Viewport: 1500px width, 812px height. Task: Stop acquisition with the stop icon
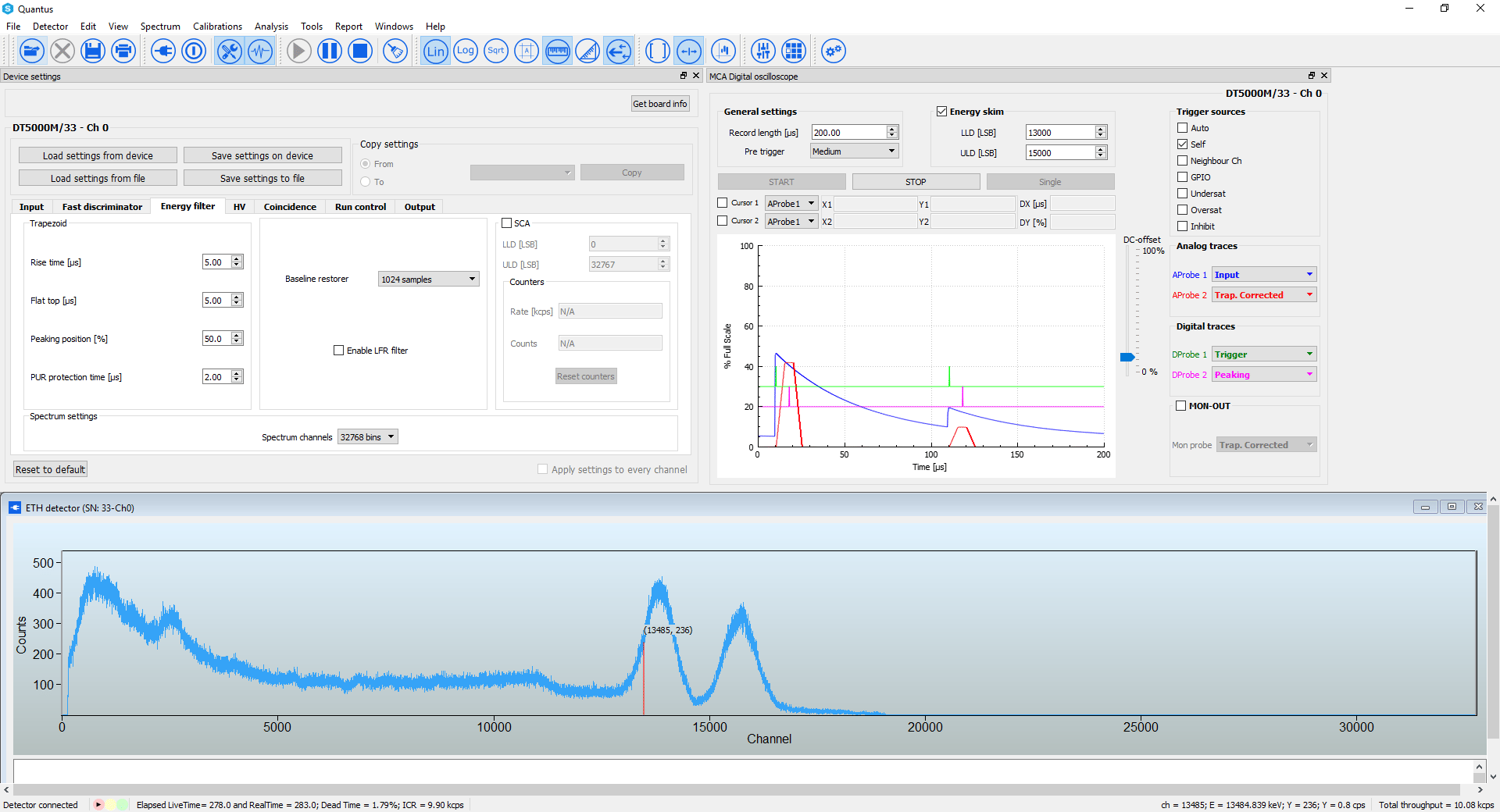click(359, 52)
